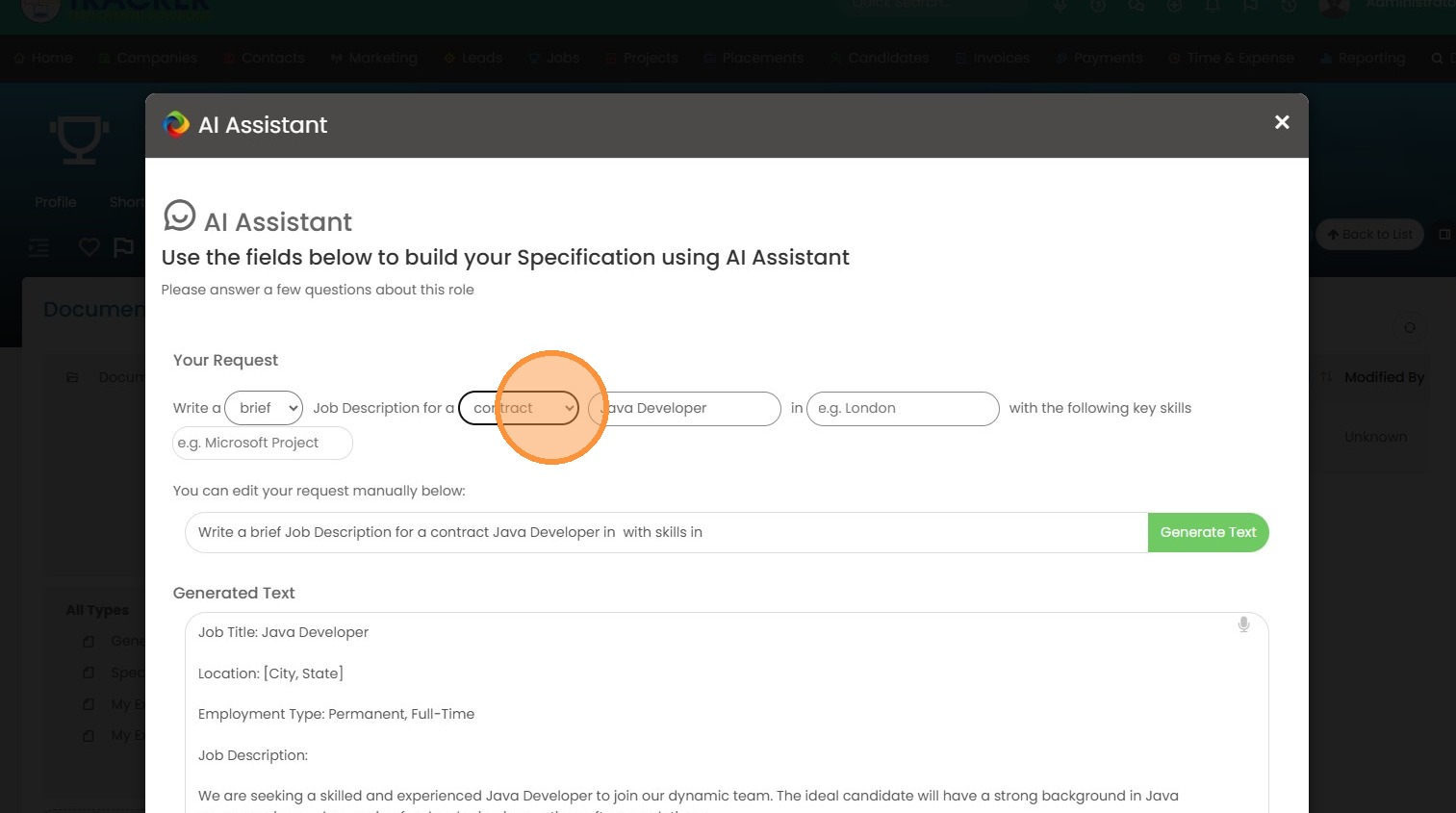Toggle the side panel icon near Back to List

(1443, 235)
